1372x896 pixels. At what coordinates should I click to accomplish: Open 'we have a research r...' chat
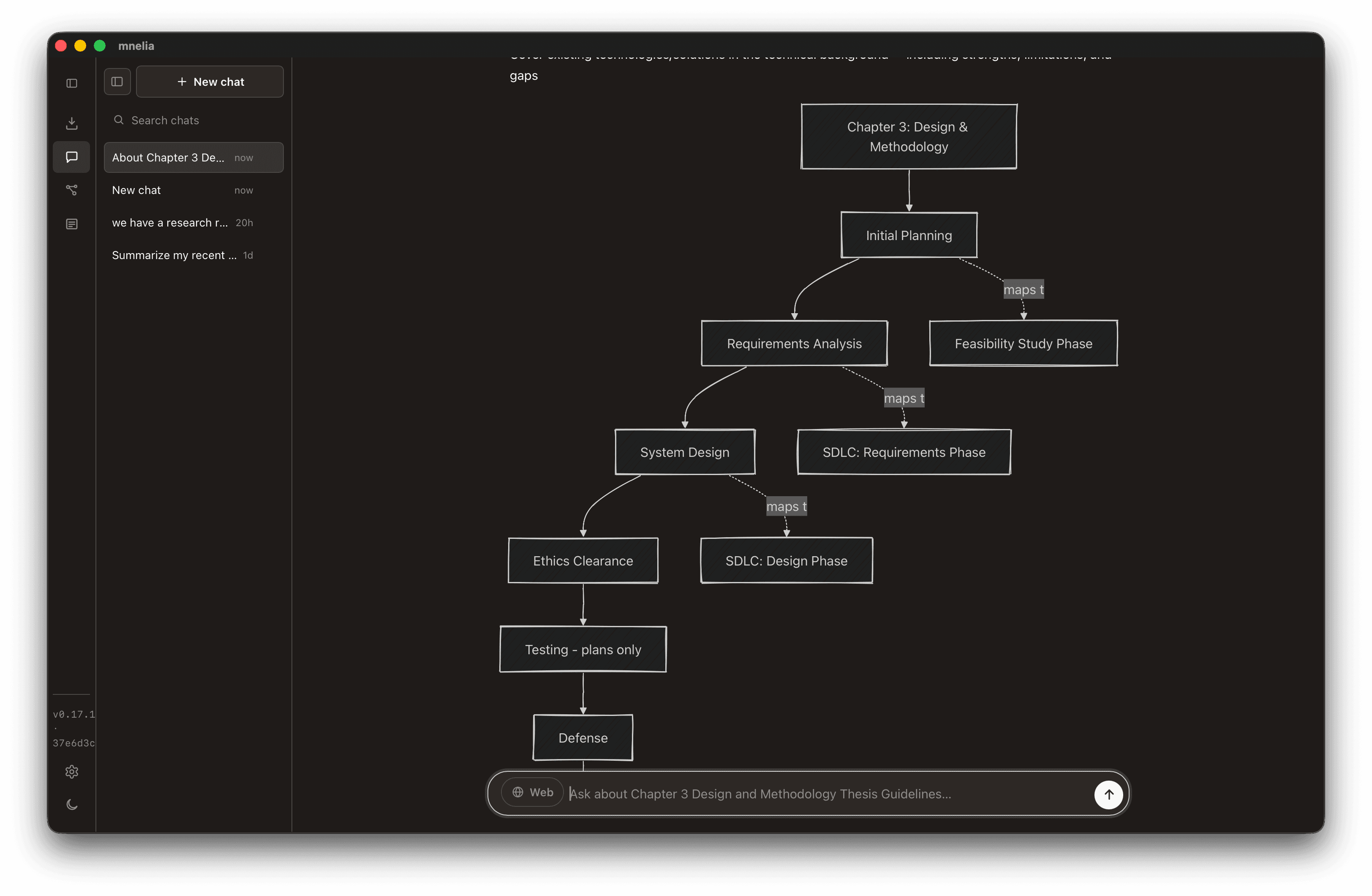[193, 223]
